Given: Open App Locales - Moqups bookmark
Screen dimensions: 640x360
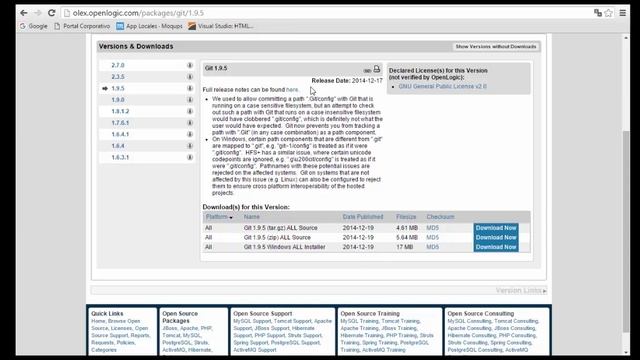Looking at the screenshot, I should pyautogui.click(x=149, y=26).
